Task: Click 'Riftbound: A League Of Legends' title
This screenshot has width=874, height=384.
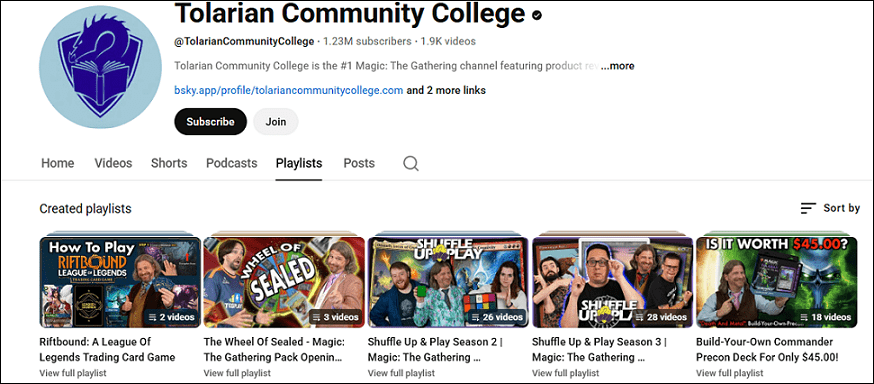Action: pos(108,349)
